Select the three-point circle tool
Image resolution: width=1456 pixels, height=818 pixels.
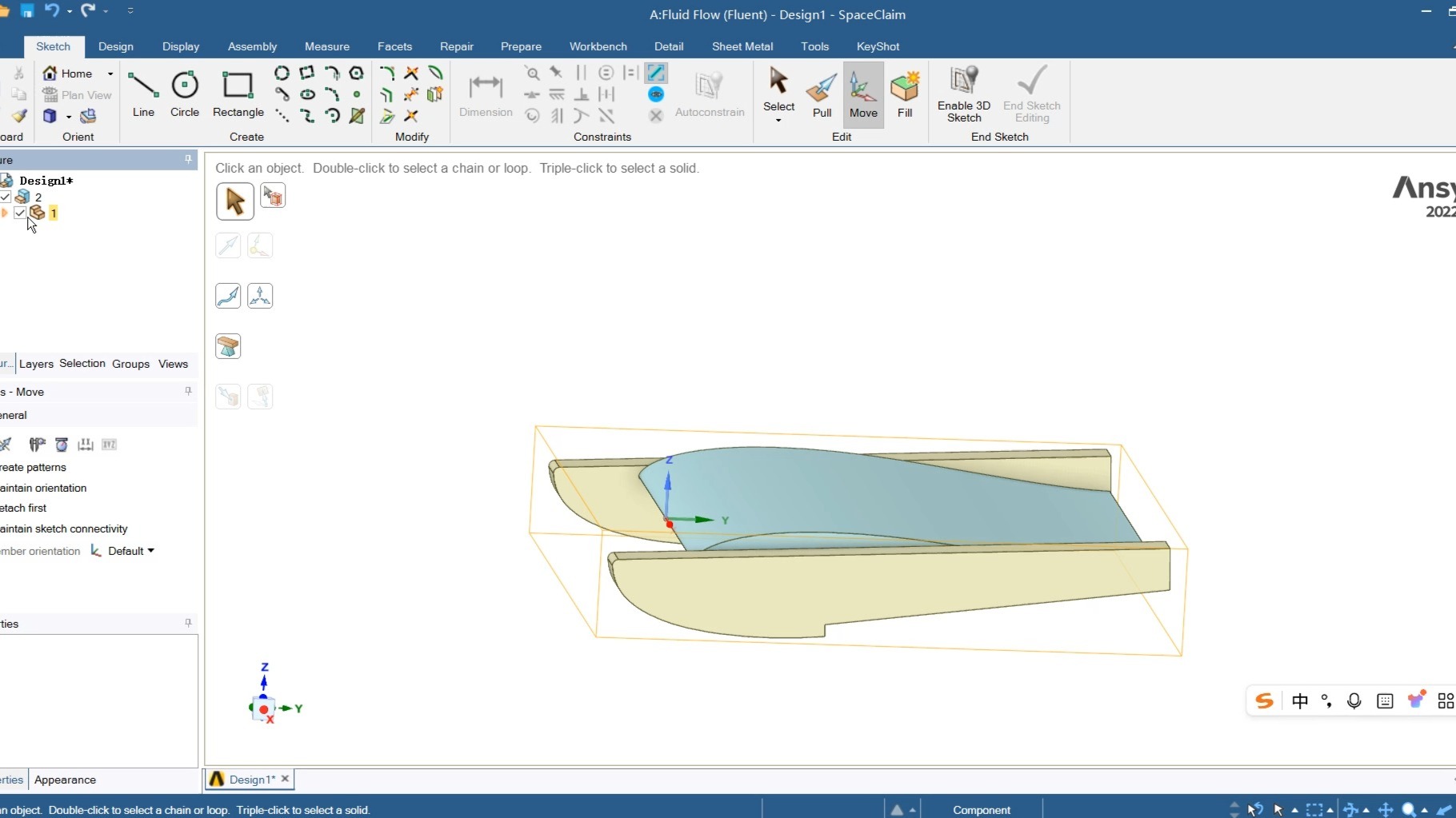tap(282, 73)
